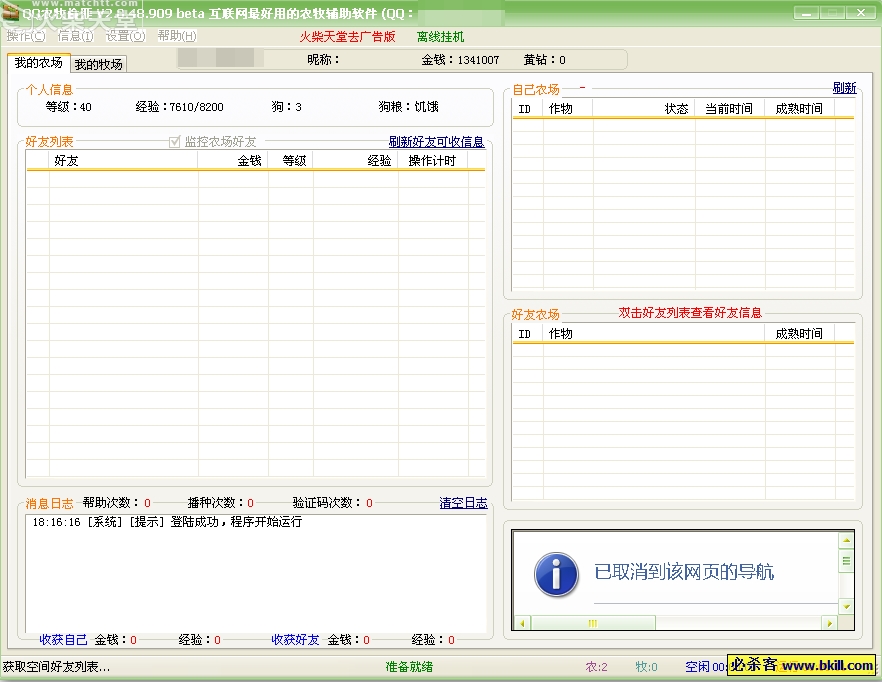Switch to the 我的牧场 tab
882x682 pixels.
coord(99,64)
